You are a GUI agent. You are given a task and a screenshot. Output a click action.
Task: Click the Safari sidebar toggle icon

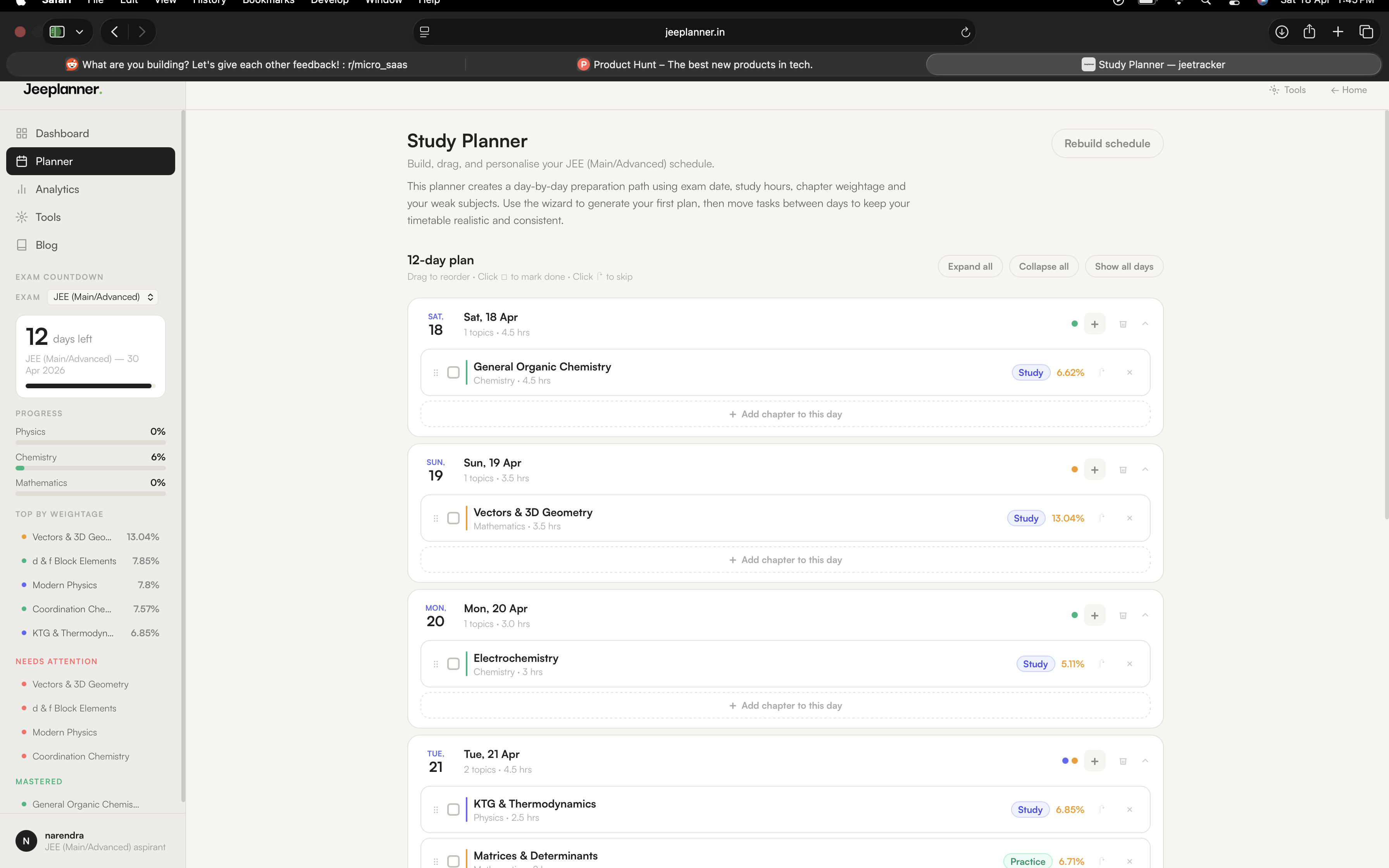click(x=57, y=31)
